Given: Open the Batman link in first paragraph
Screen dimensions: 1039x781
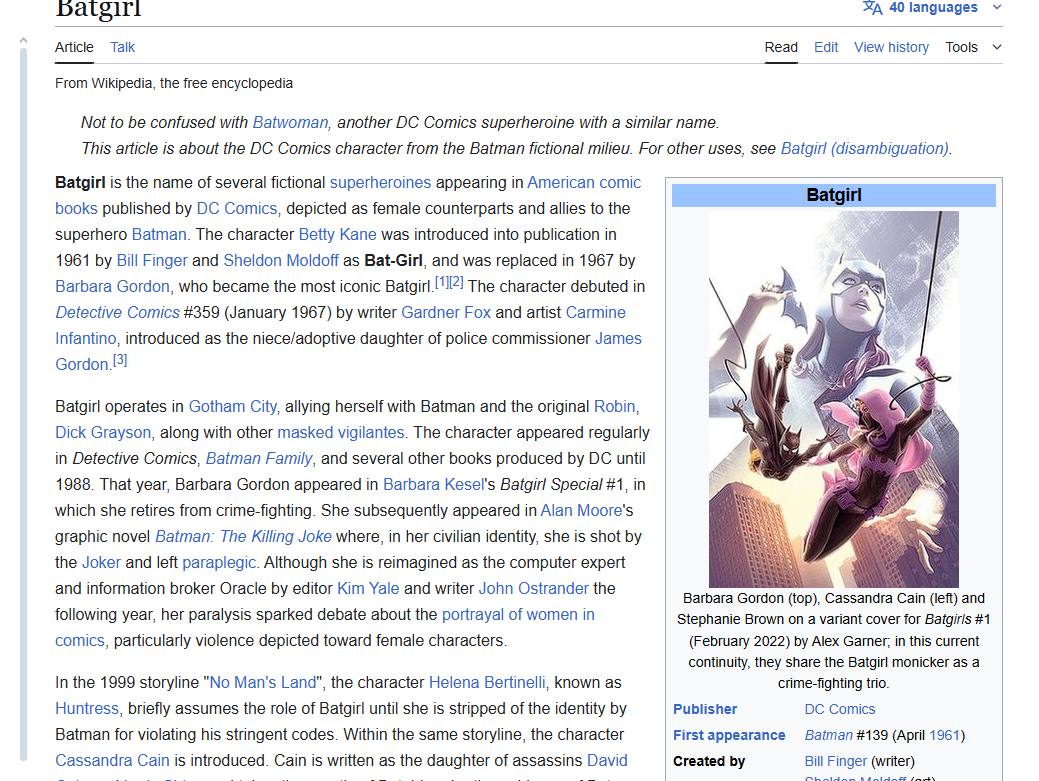Looking at the screenshot, I should pyautogui.click(x=159, y=234).
